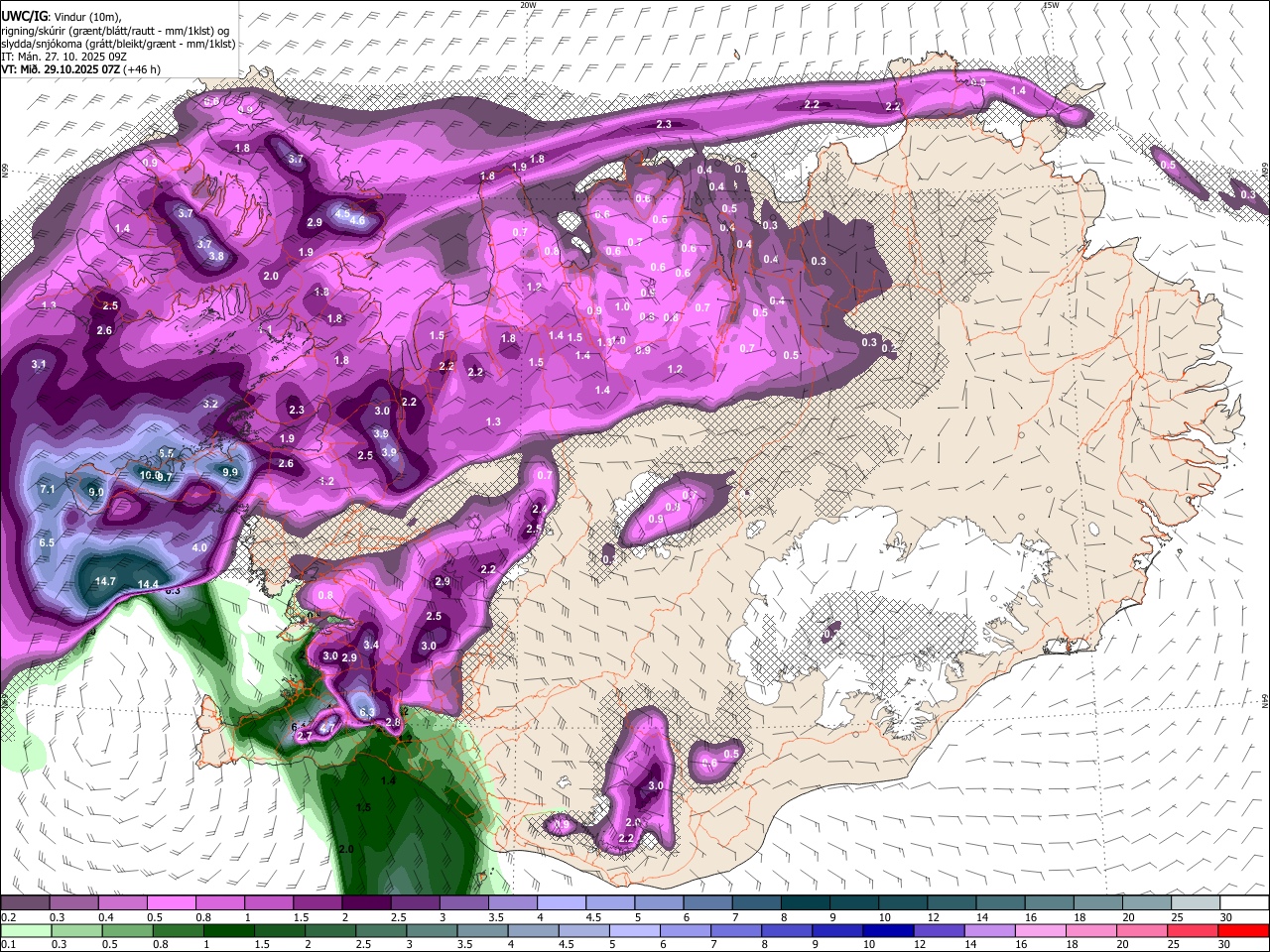Pick the bright red swatch in lower legend row
This screenshot has height=952, width=1270.
[x=1243, y=931]
